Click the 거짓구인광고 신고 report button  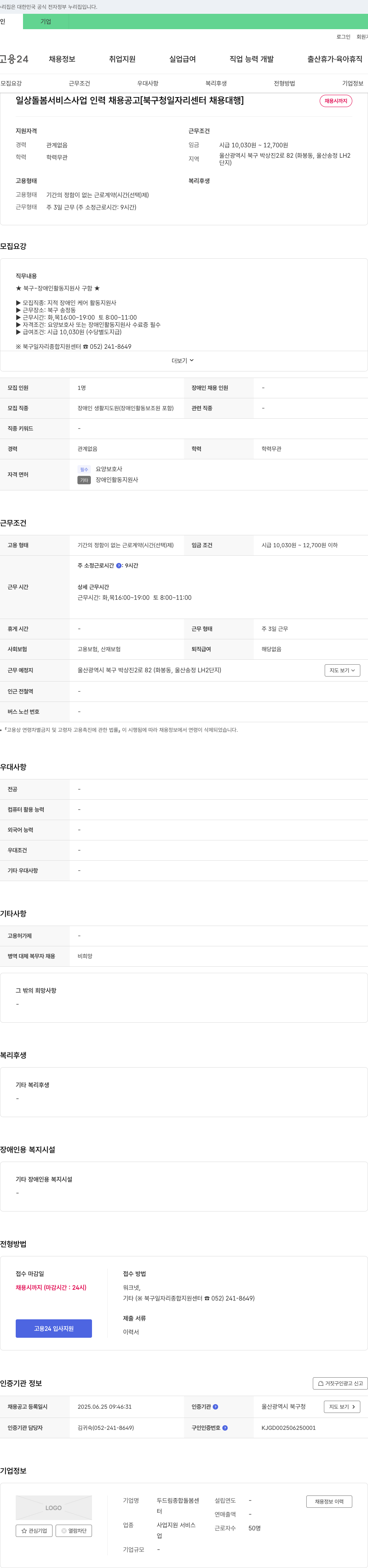point(340,1383)
